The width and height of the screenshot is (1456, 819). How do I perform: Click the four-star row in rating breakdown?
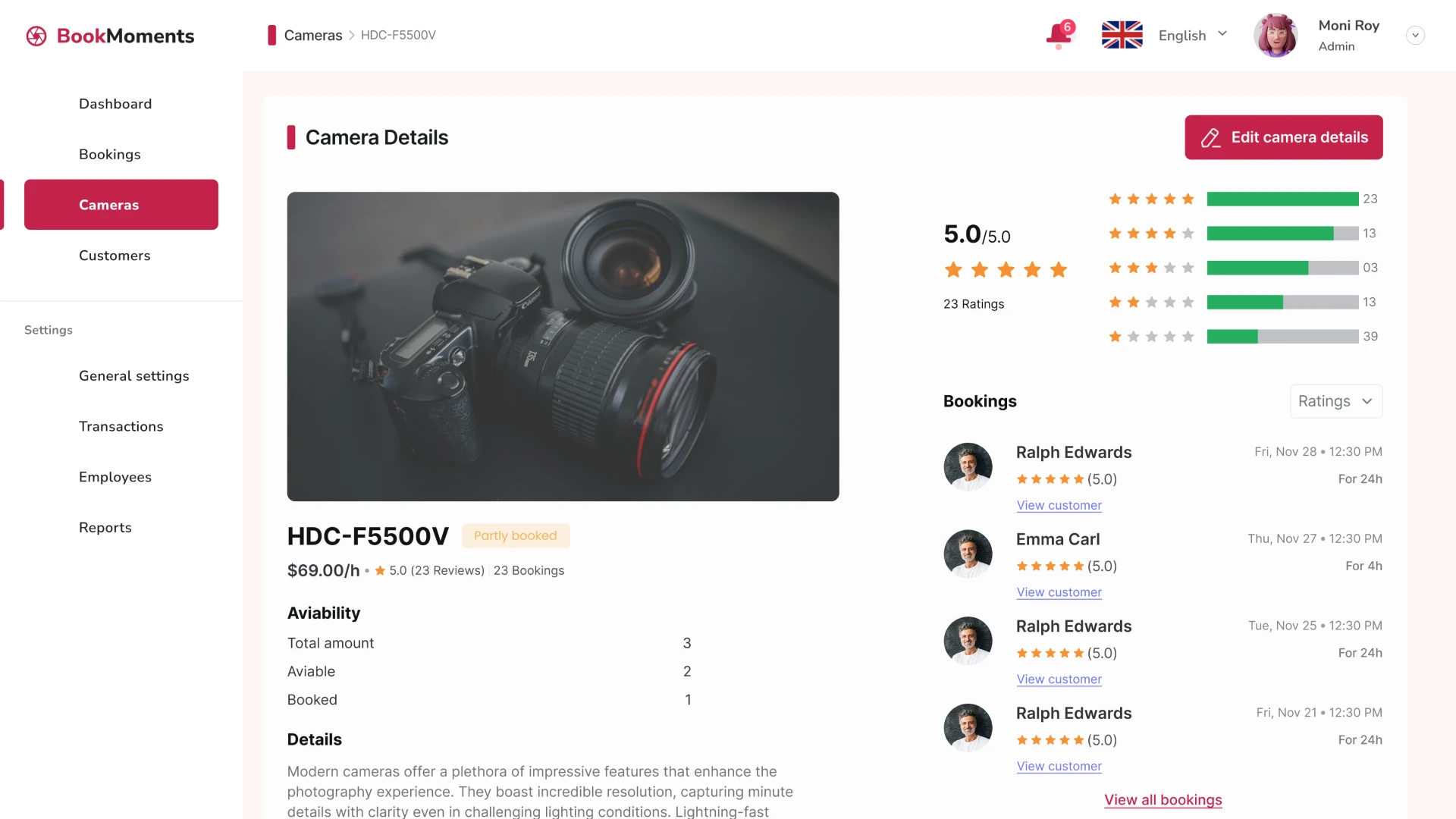pos(1150,234)
